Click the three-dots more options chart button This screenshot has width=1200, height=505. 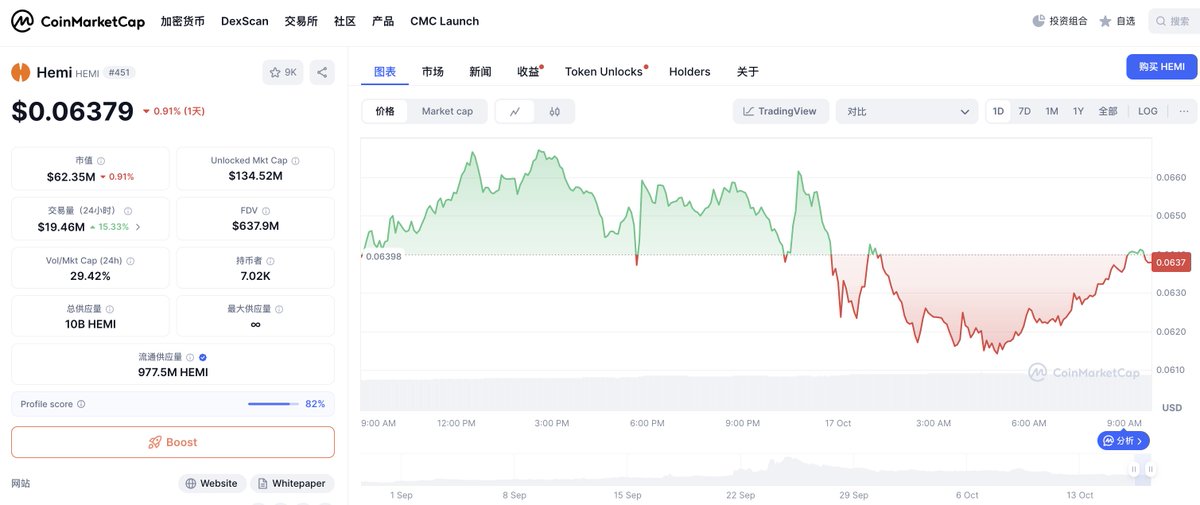click(1184, 111)
